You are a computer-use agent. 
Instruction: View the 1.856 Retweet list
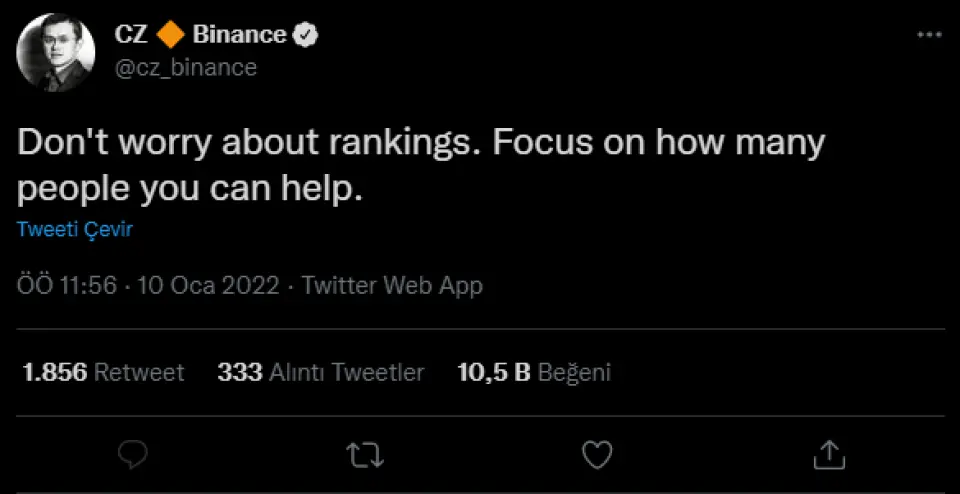(103, 373)
